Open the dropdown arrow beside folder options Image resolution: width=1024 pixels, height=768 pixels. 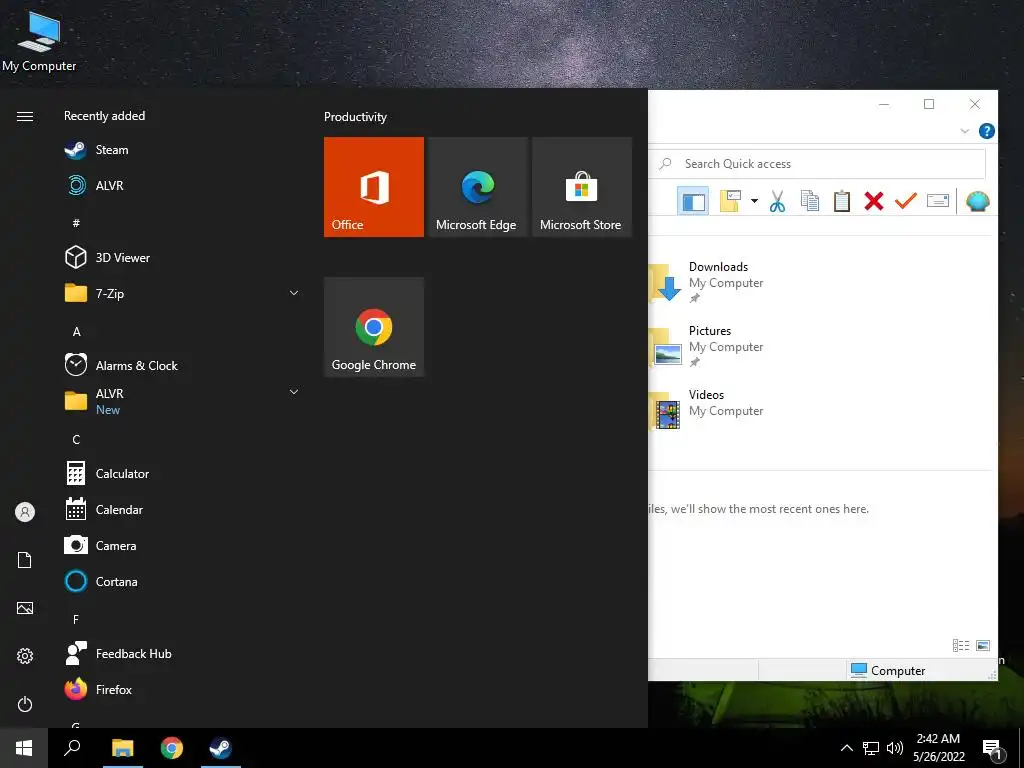[754, 201]
